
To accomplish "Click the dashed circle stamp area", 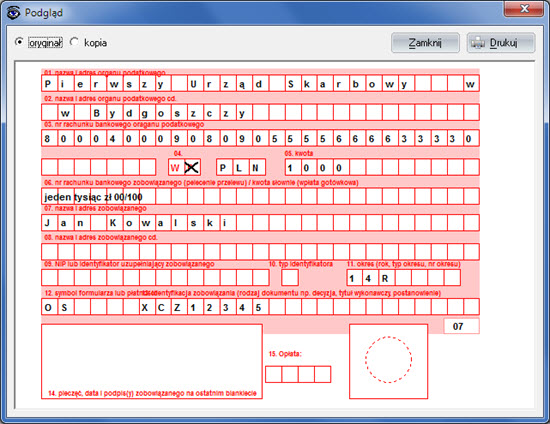I will click(388, 359).
